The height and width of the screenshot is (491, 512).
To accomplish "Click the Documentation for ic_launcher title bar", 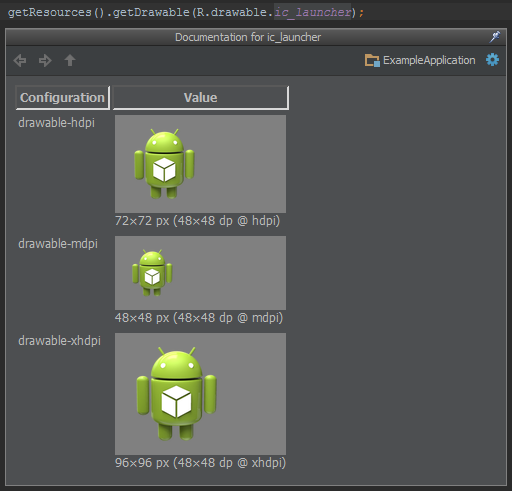I will [x=248, y=37].
